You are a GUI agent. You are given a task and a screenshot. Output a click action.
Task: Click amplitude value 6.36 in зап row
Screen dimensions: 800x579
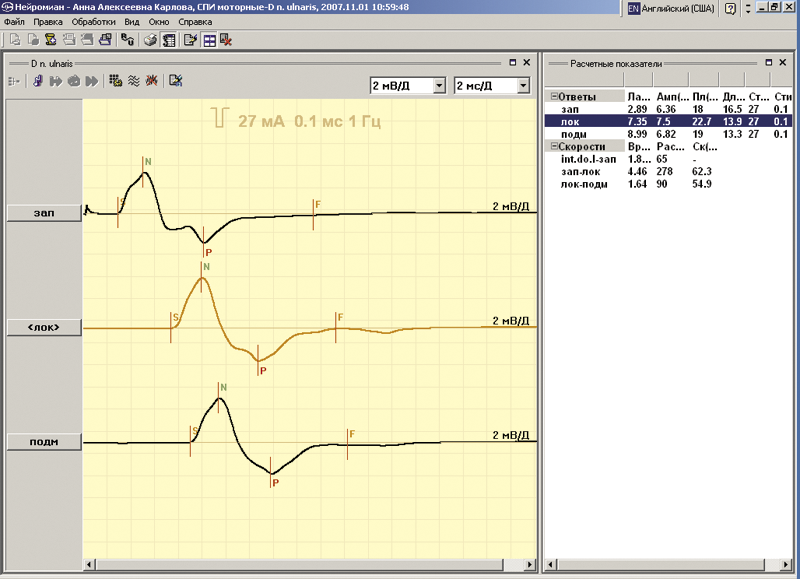pyautogui.click(x=666, y=109)
